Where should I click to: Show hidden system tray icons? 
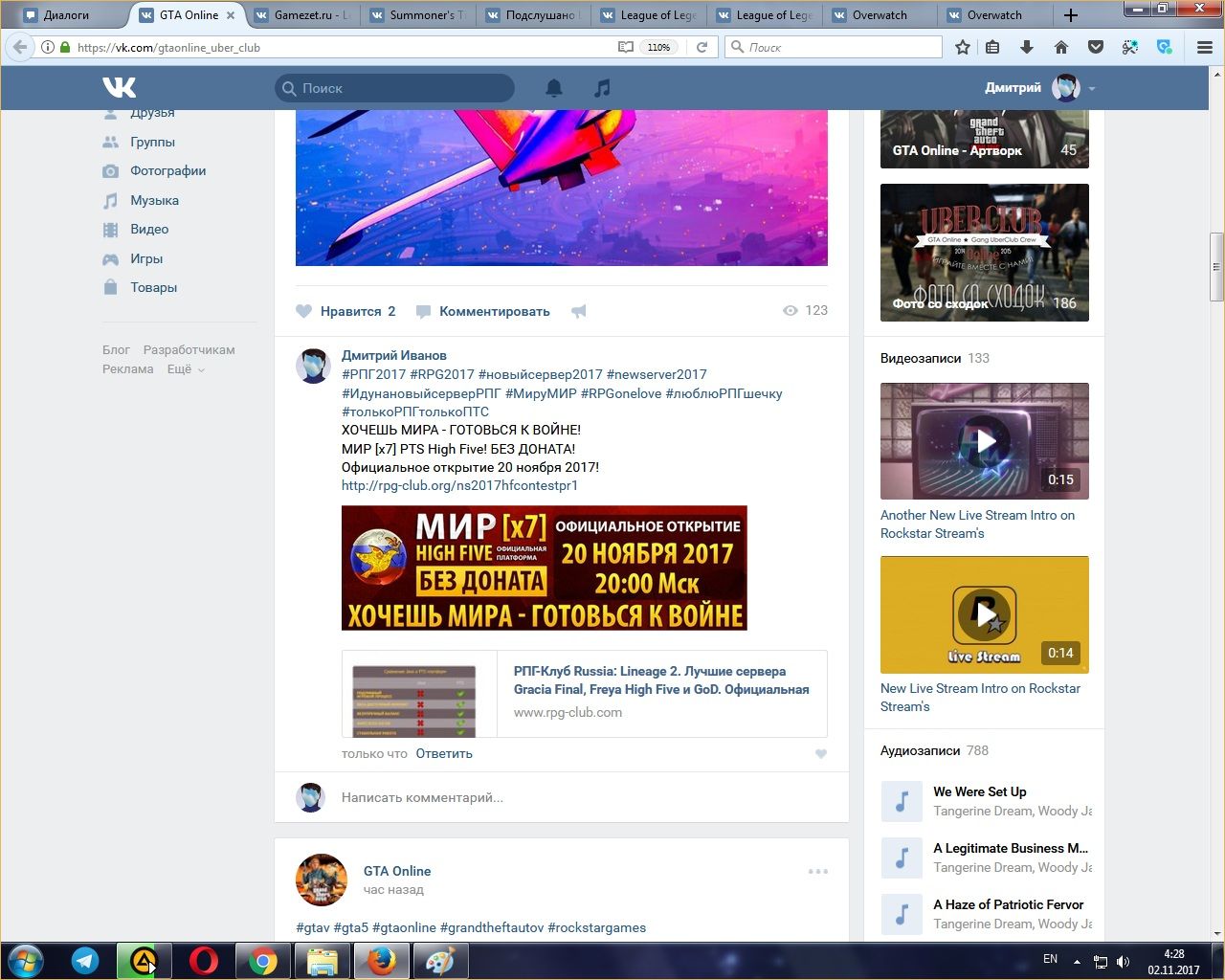click(x=1077, y=961)
